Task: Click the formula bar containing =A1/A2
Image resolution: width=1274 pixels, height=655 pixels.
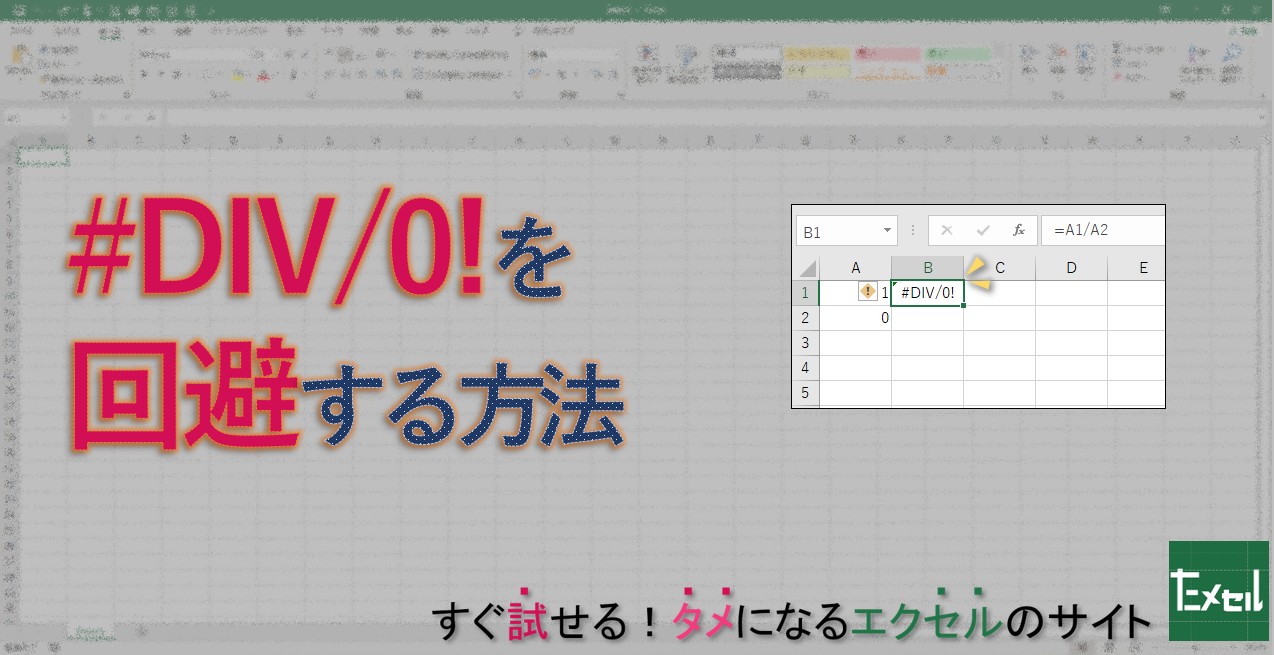Action: coord(1100,231)
